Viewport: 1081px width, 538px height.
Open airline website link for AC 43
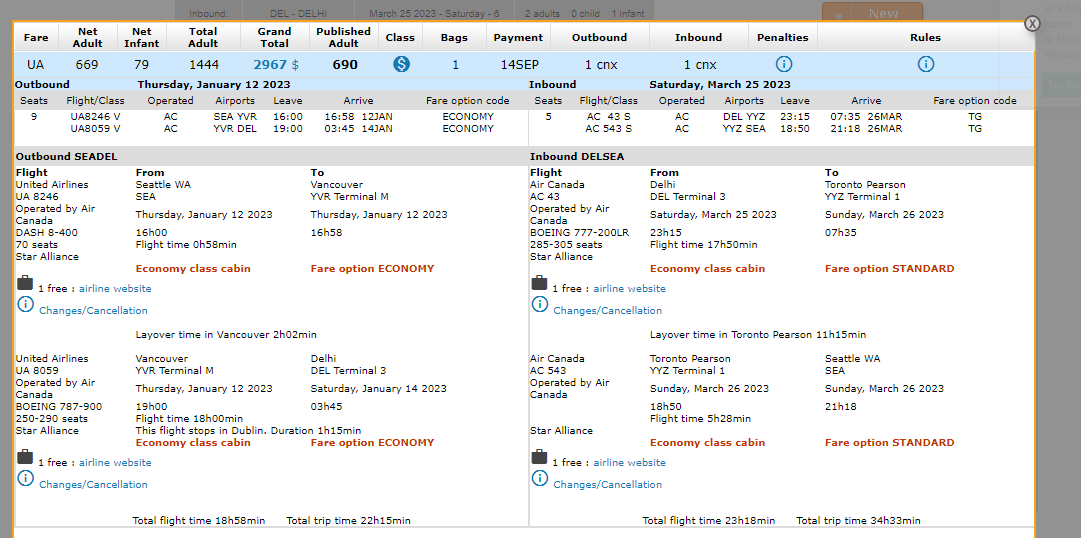(629, 289)
